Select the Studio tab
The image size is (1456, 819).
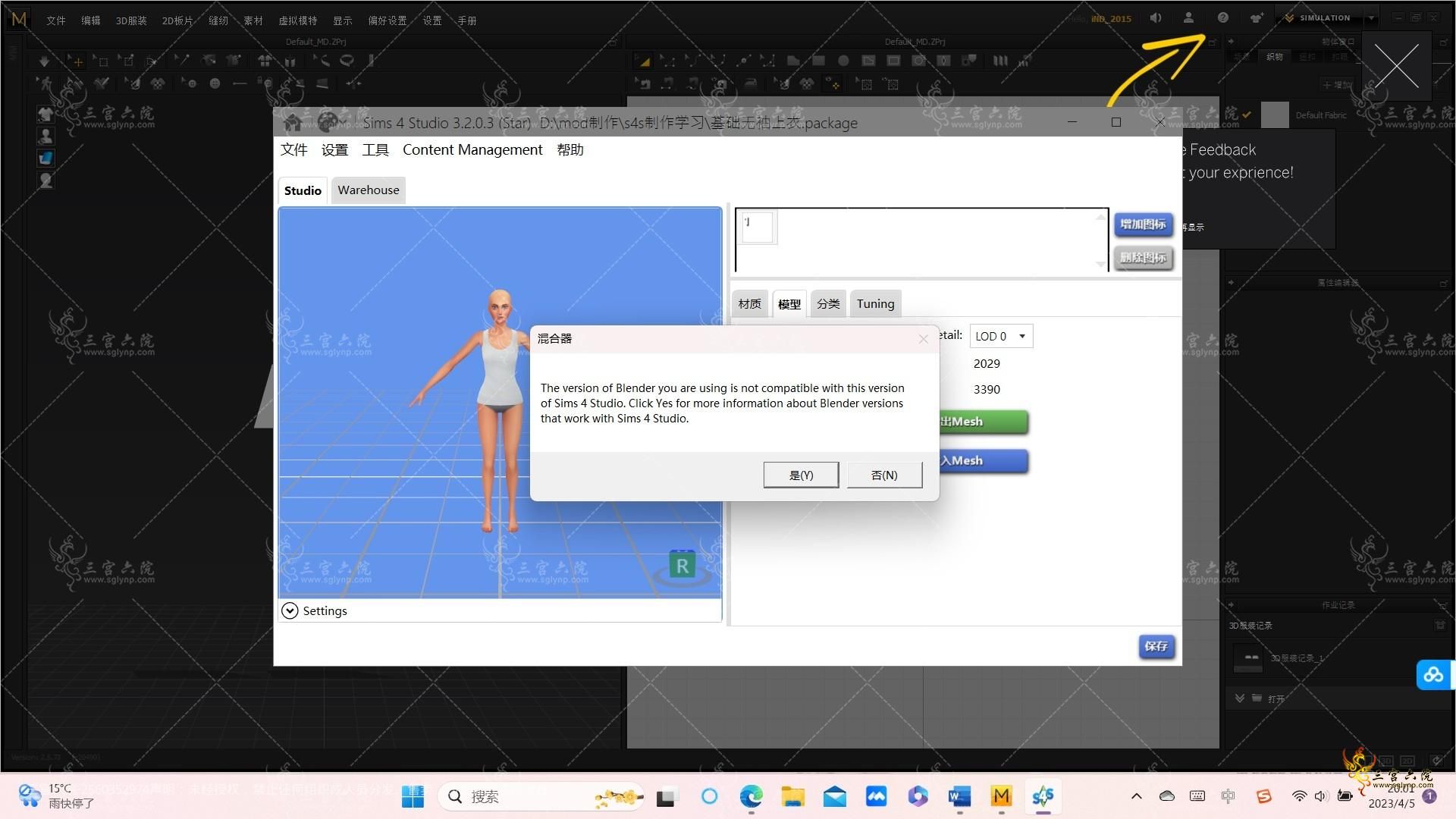coord(303,190)
